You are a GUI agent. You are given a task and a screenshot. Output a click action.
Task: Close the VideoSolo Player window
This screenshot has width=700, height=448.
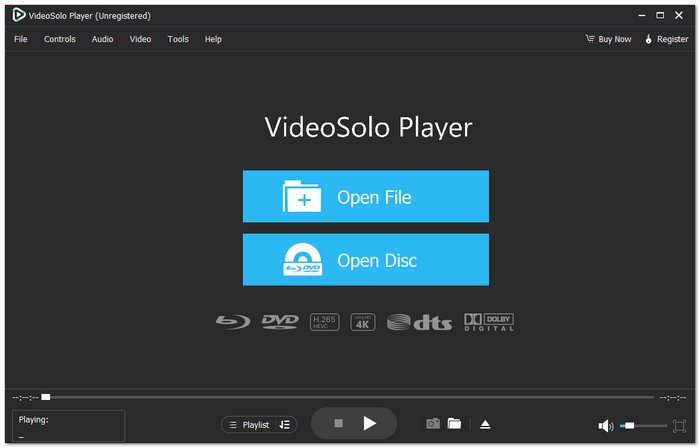[x=679, y=15]
